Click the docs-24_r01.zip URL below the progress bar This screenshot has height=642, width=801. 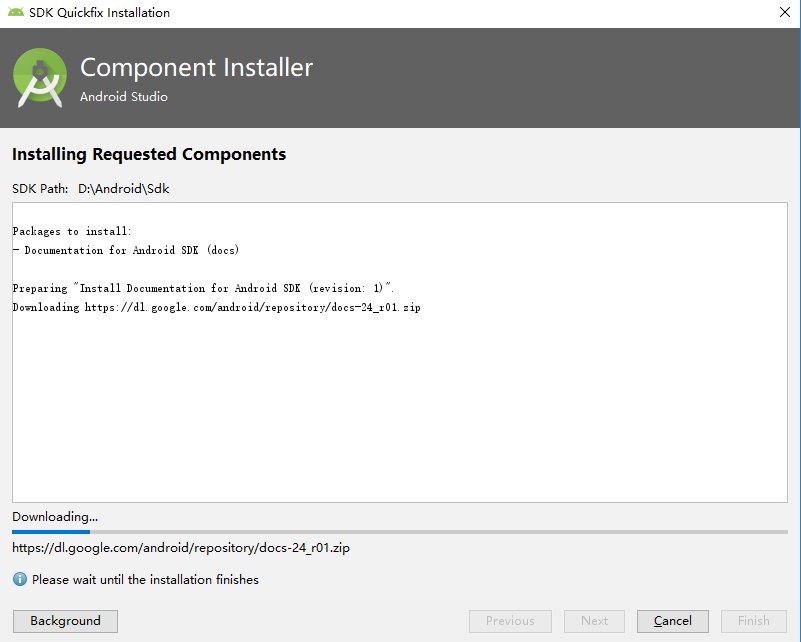tap(181, 548)
